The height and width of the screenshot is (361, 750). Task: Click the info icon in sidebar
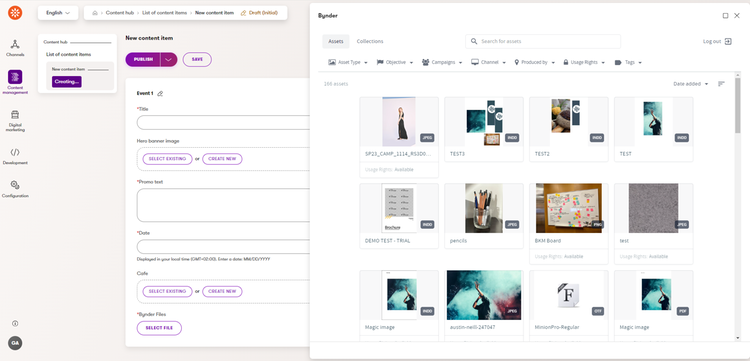(x=15, y=324)
